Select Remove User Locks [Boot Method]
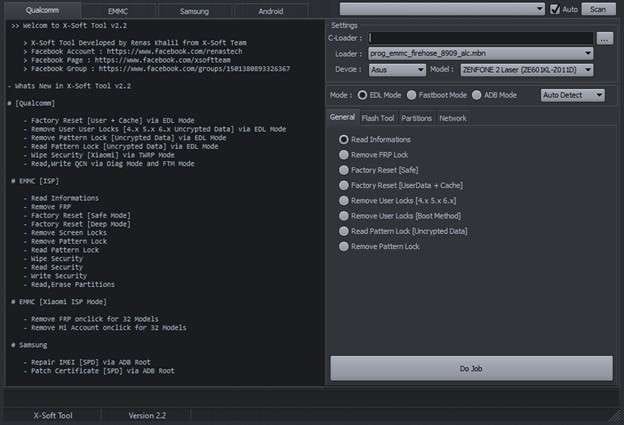The image size is (624, 425). (400, 216)
